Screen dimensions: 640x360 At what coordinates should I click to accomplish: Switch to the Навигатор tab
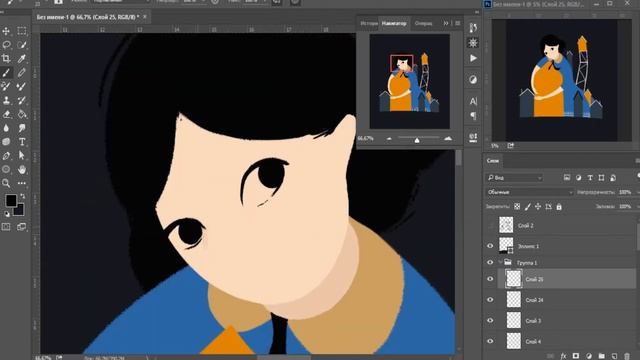tap(394, 23)
